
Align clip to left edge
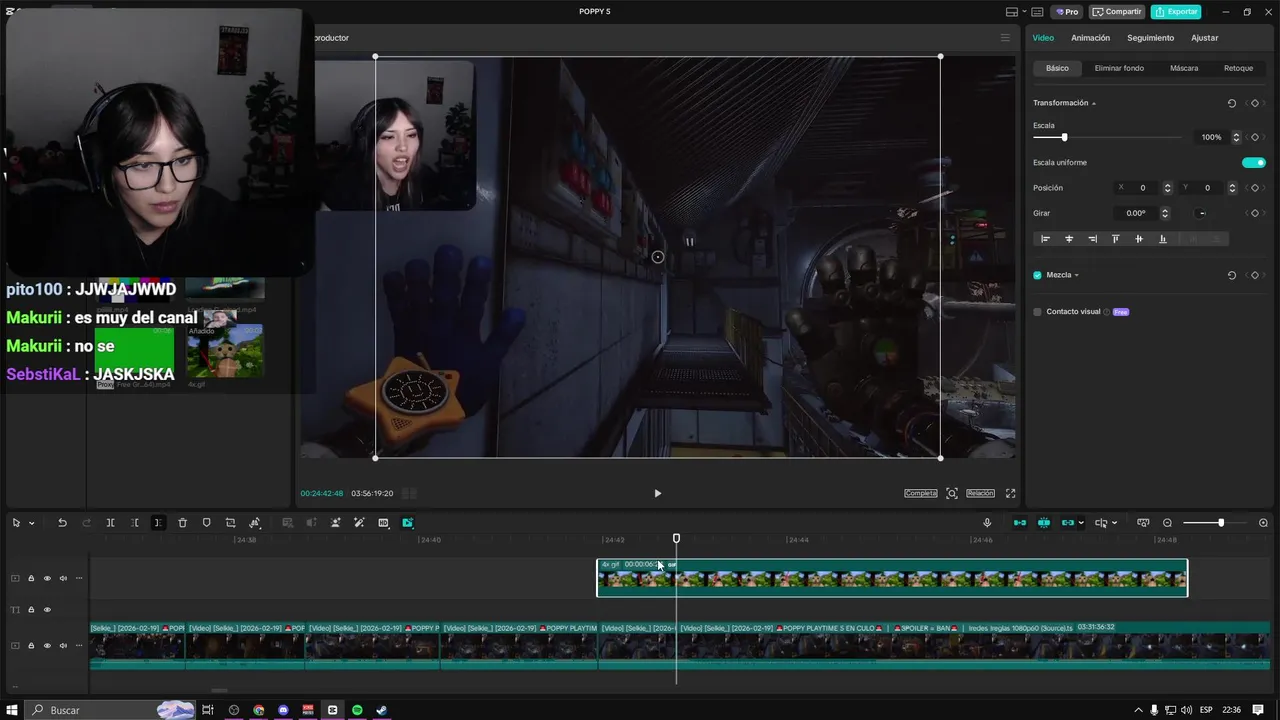[x=1045, y=239]
